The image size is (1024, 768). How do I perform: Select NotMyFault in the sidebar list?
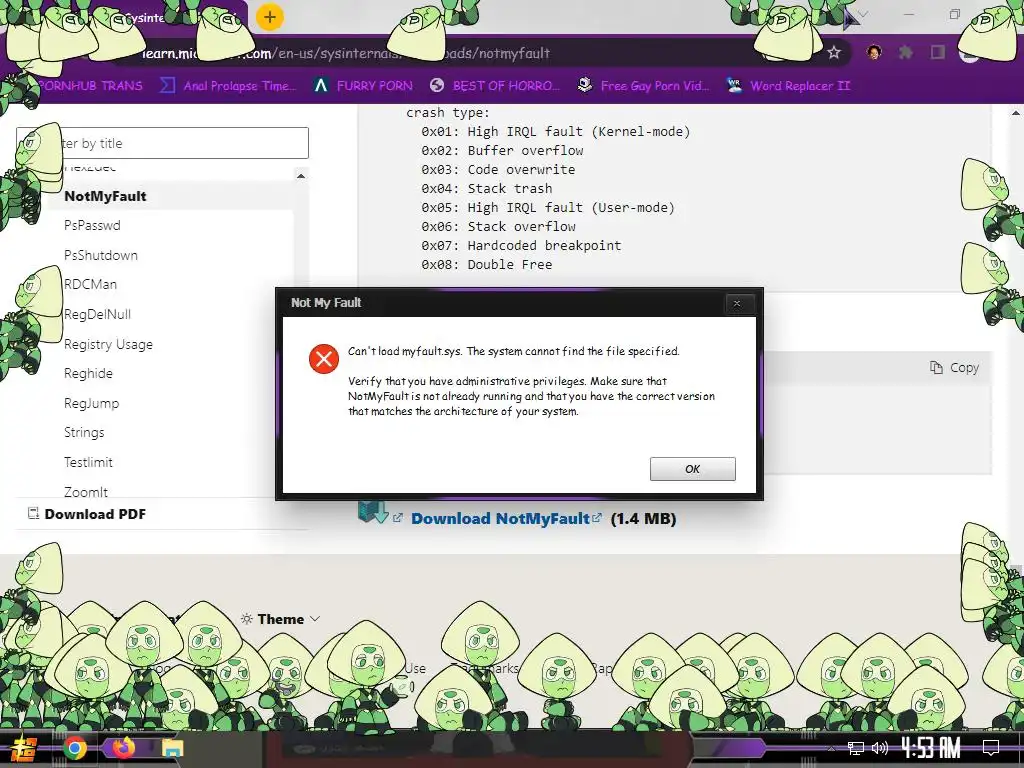click(105, 196)
